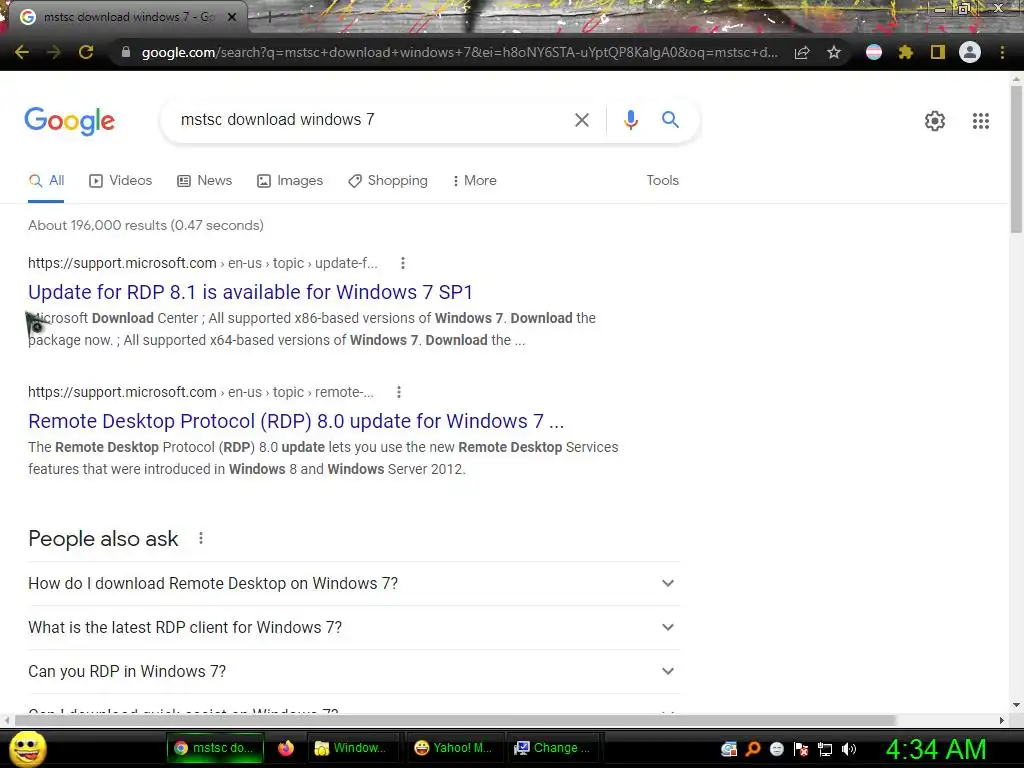Open search Tools button
Image resolution: width=1024 pixels, height=768 pixels.
[662, 180]
